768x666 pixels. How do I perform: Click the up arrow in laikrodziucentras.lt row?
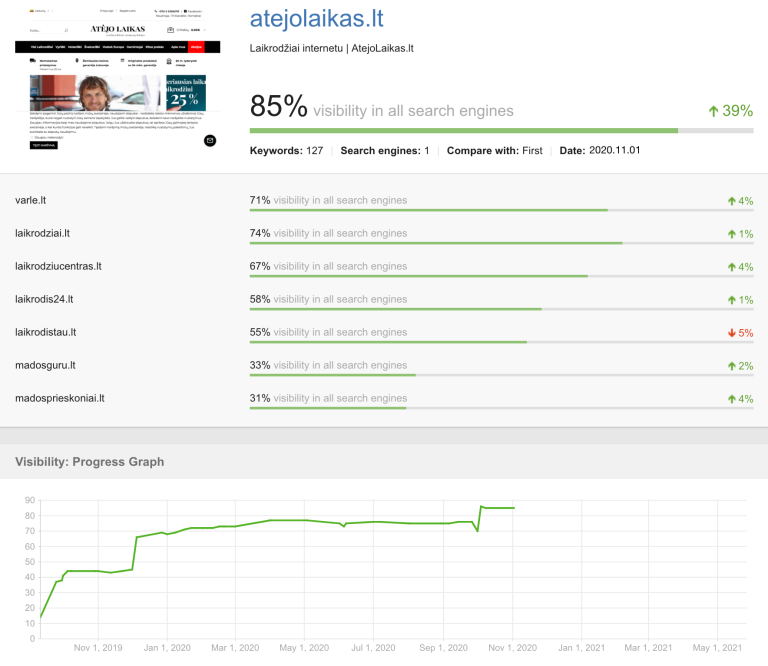732,267
